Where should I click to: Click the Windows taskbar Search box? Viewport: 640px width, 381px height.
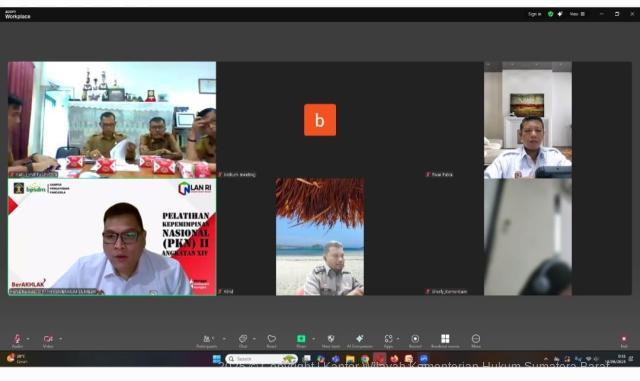[261, 359]
